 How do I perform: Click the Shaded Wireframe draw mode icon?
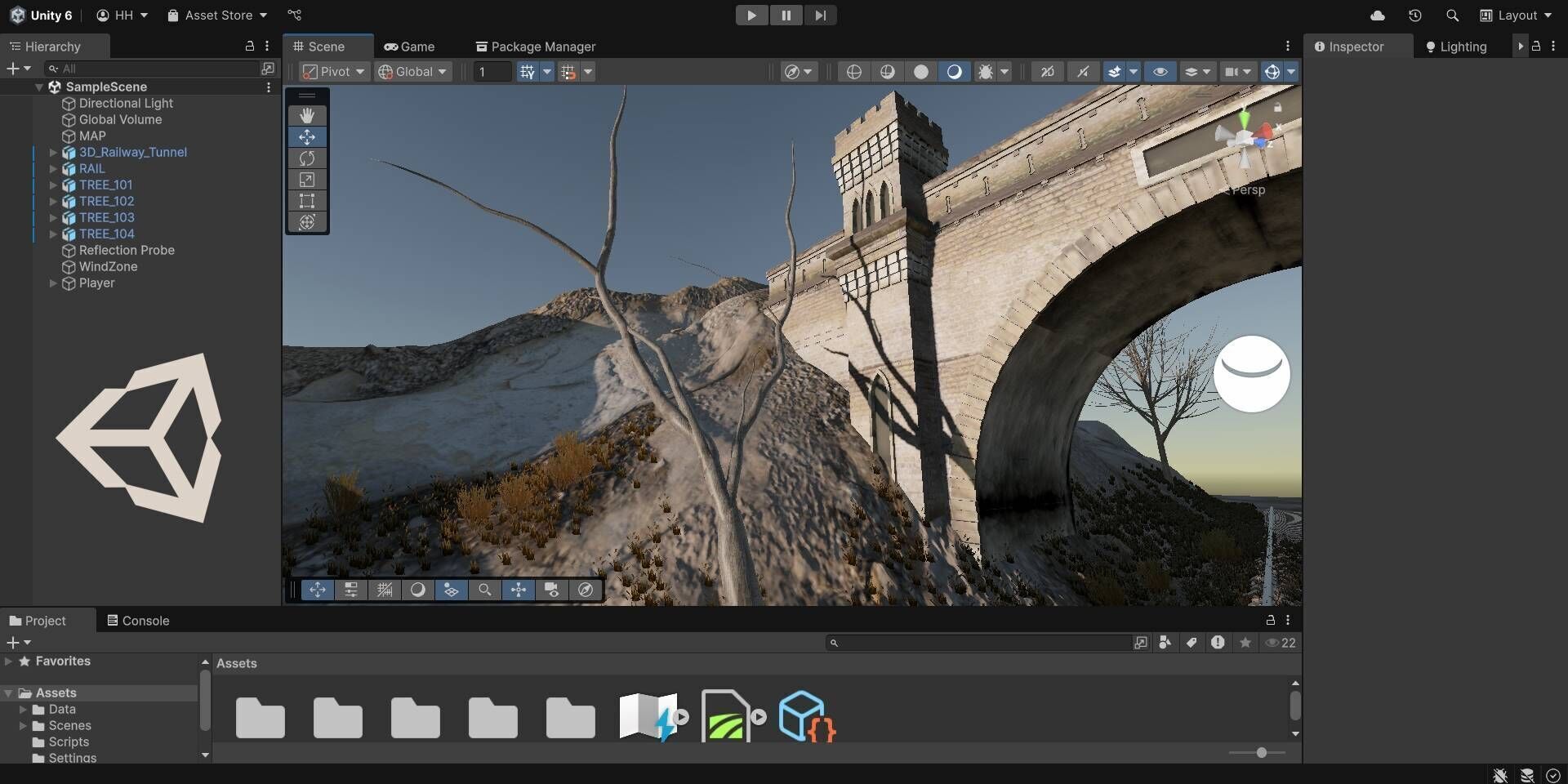tap(888, 72)
